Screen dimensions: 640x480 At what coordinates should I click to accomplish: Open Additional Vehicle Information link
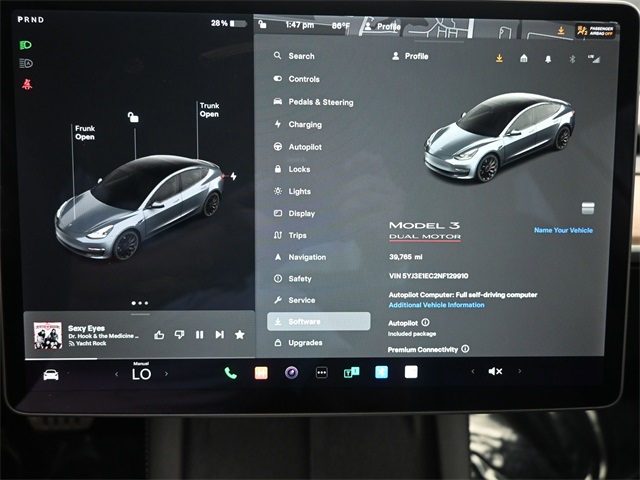[x=436, y=305]
